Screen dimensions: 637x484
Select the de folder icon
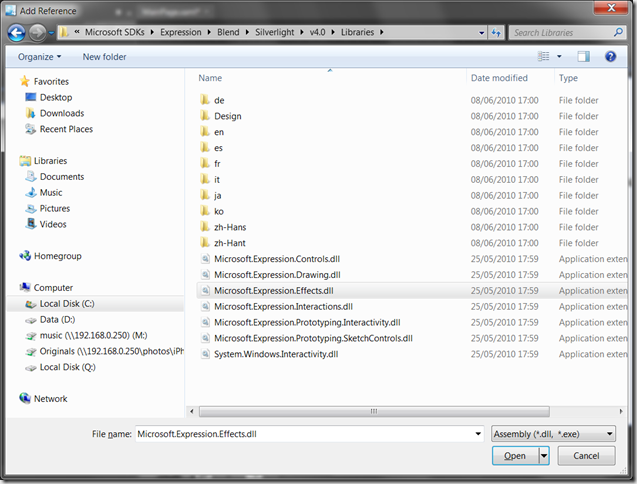click(x=205, y=100)
